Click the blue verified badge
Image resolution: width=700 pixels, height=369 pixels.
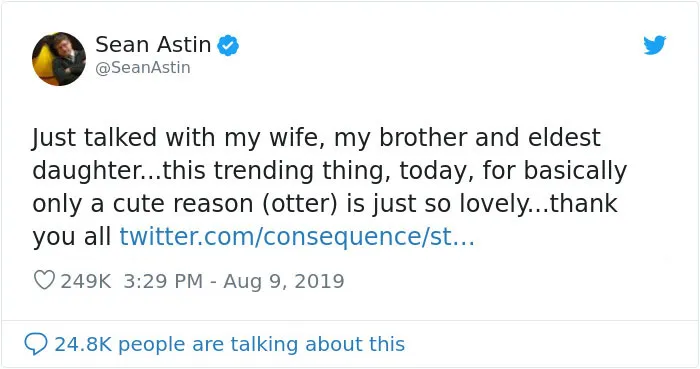[228, 45]
